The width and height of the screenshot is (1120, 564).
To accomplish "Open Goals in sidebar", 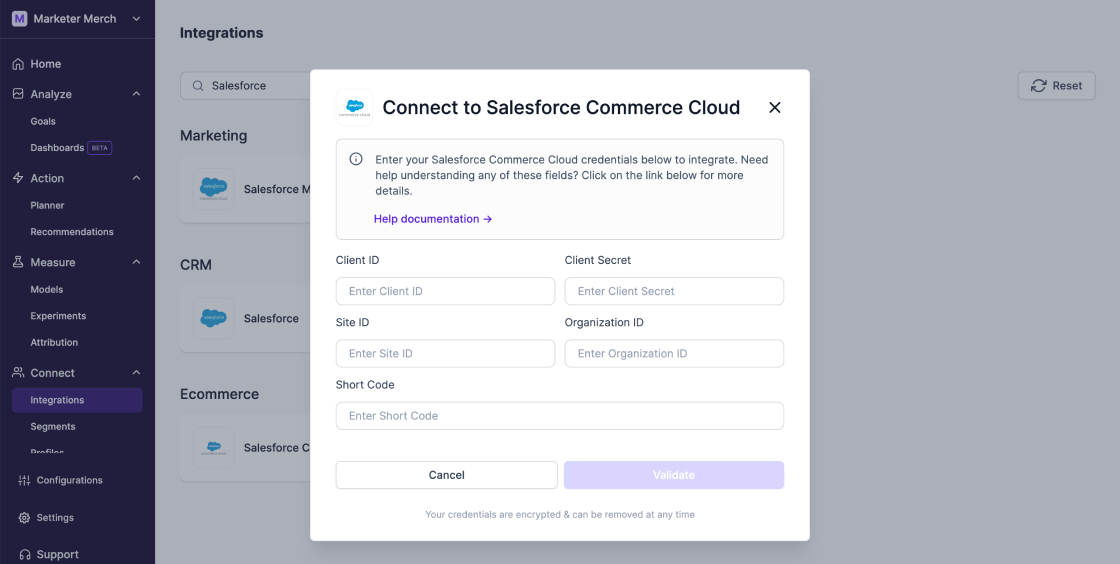I will coord(43,121).
